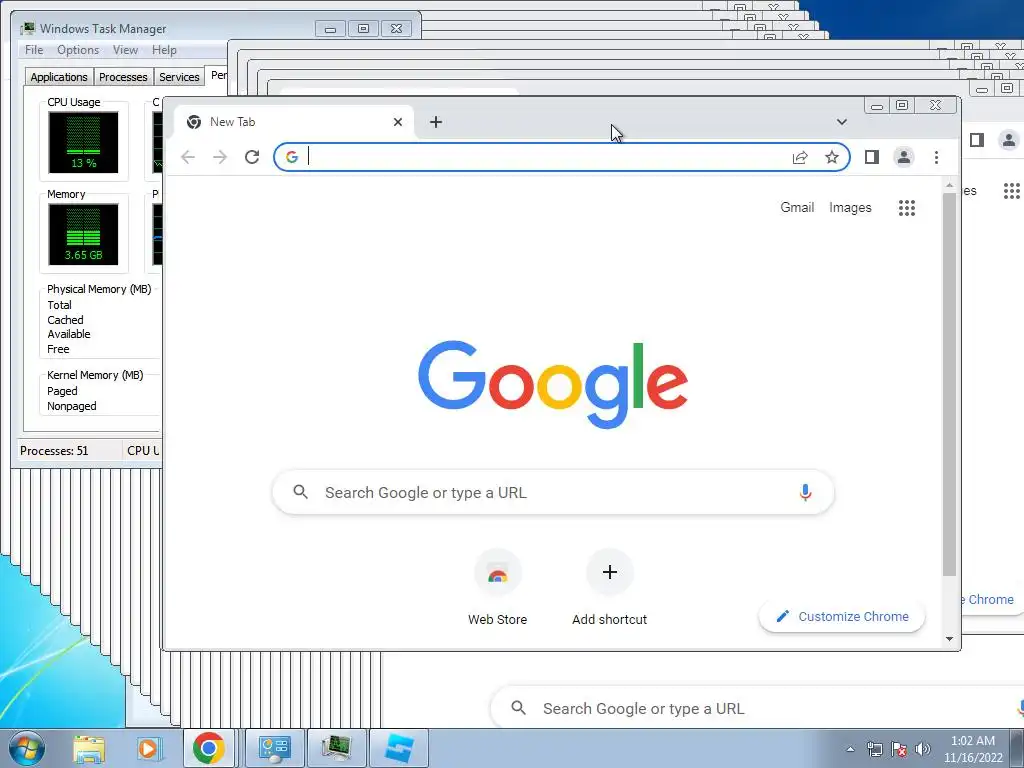Screen dimensions: 1024x768
Task: Open the Control Panel taskbar icon
Action: 274,748
